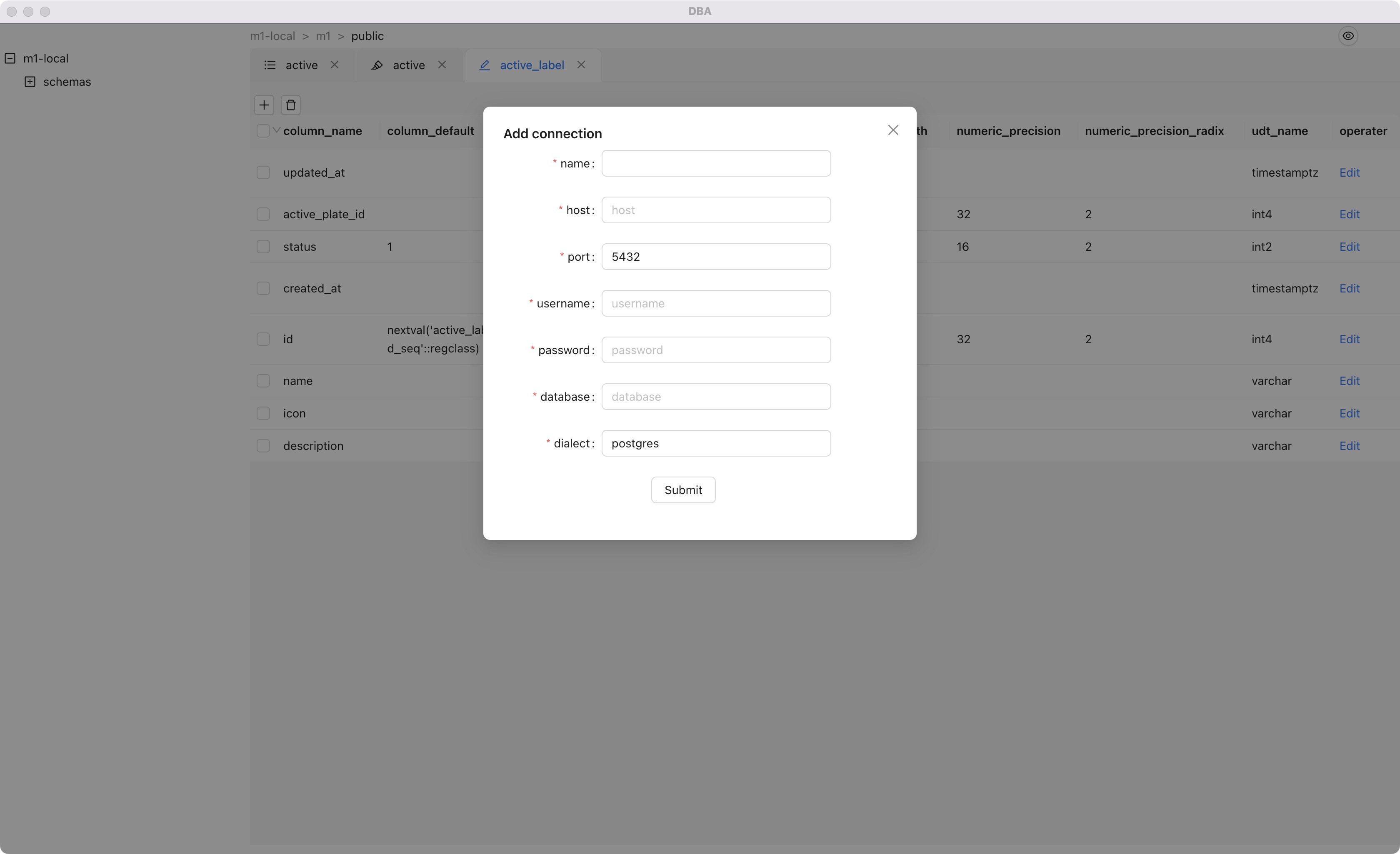Open selection dropdown arrow beside header checkbox
Image resolution: width=1400 pixels, height=854 pixels.
pos(276,130)
